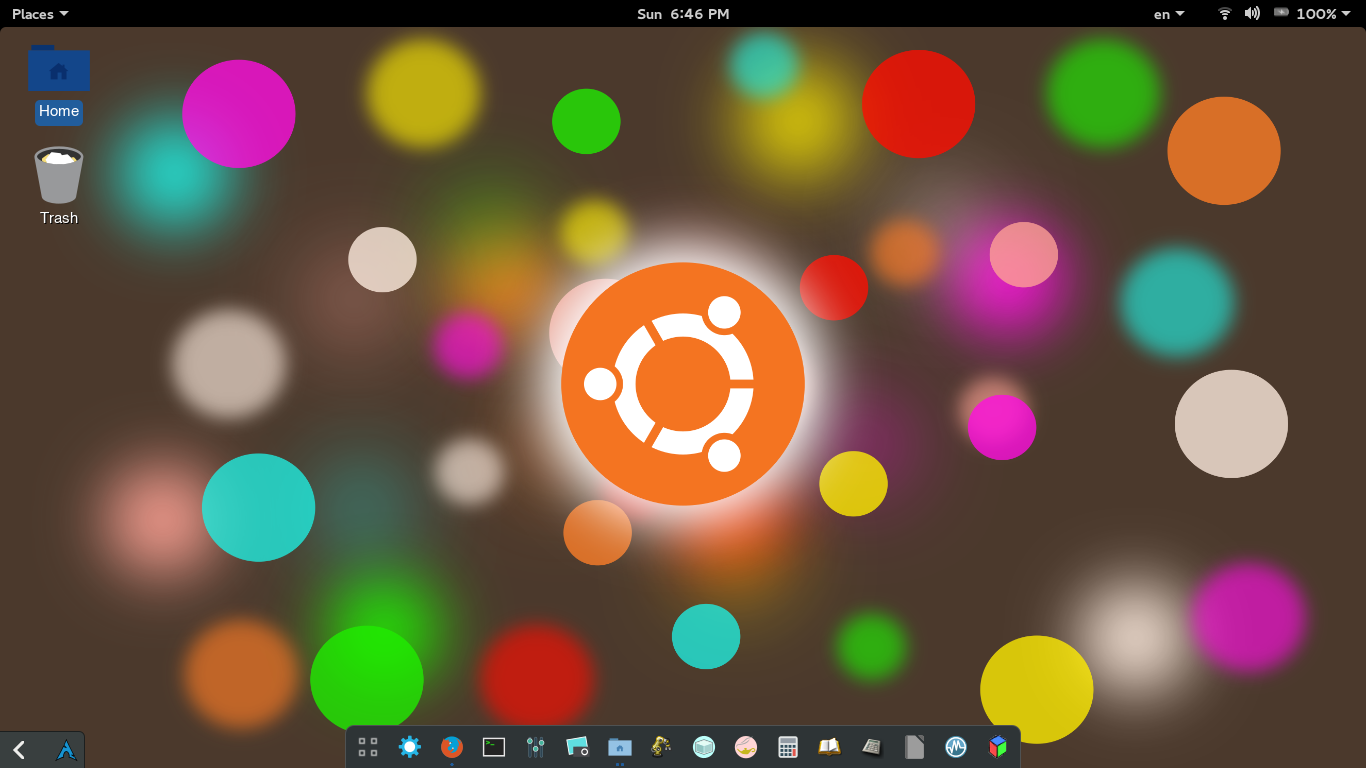Click the 100% battery percentage text

pos(1316,14)
